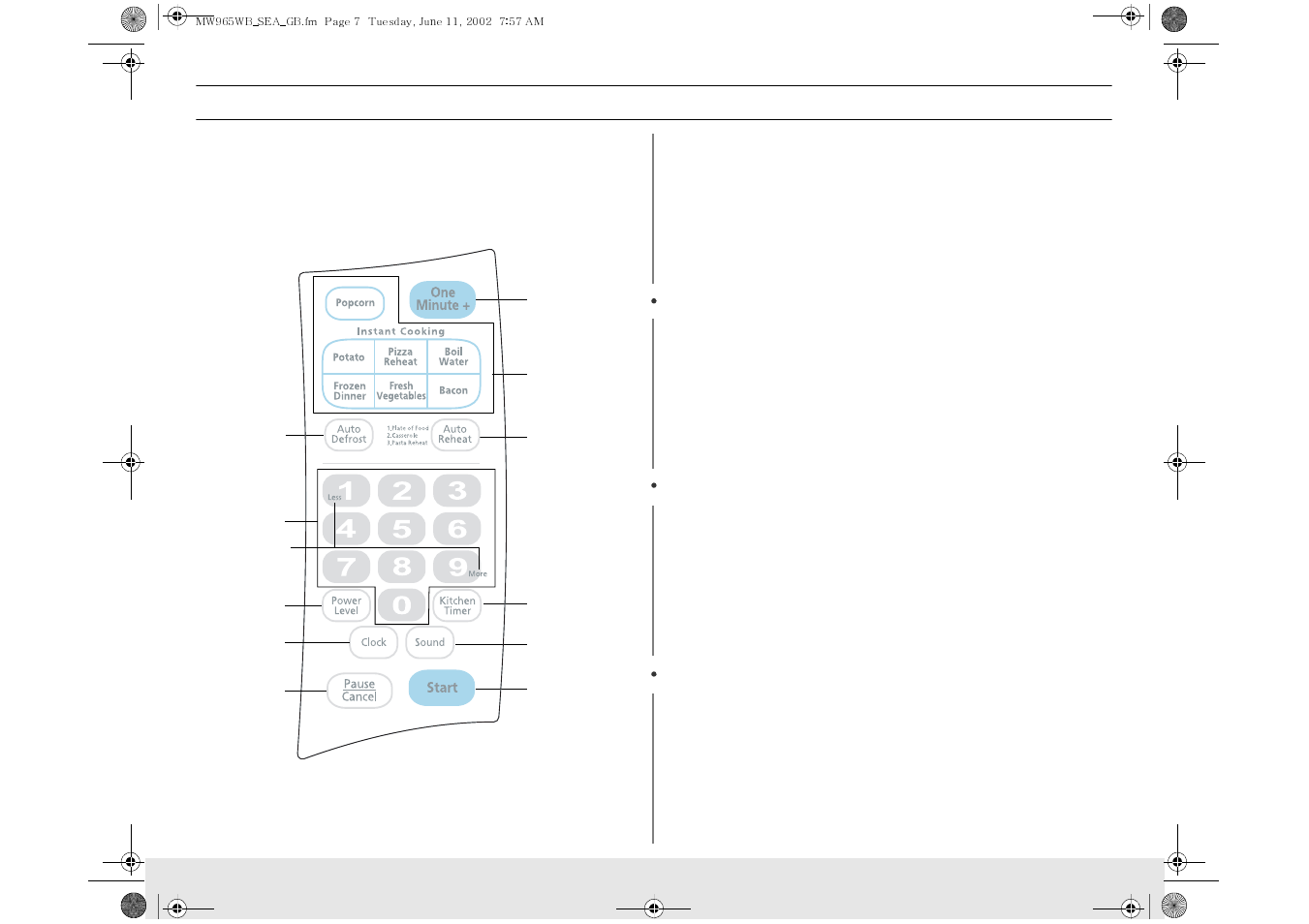This screenshot has height=924, width=1309.
Task: Activate Auto Defrost
Action: point(349,435)
